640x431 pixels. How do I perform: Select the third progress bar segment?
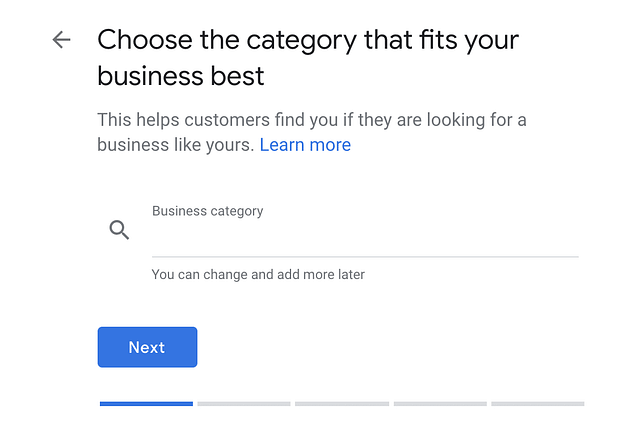pos(342,404)
